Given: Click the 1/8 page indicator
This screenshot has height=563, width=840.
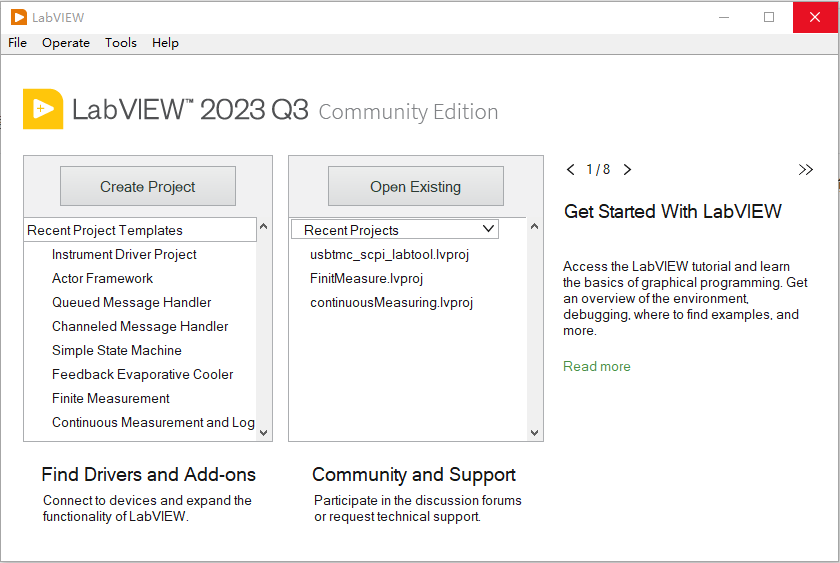Looking at the screenshot, I should coord(598,170).
